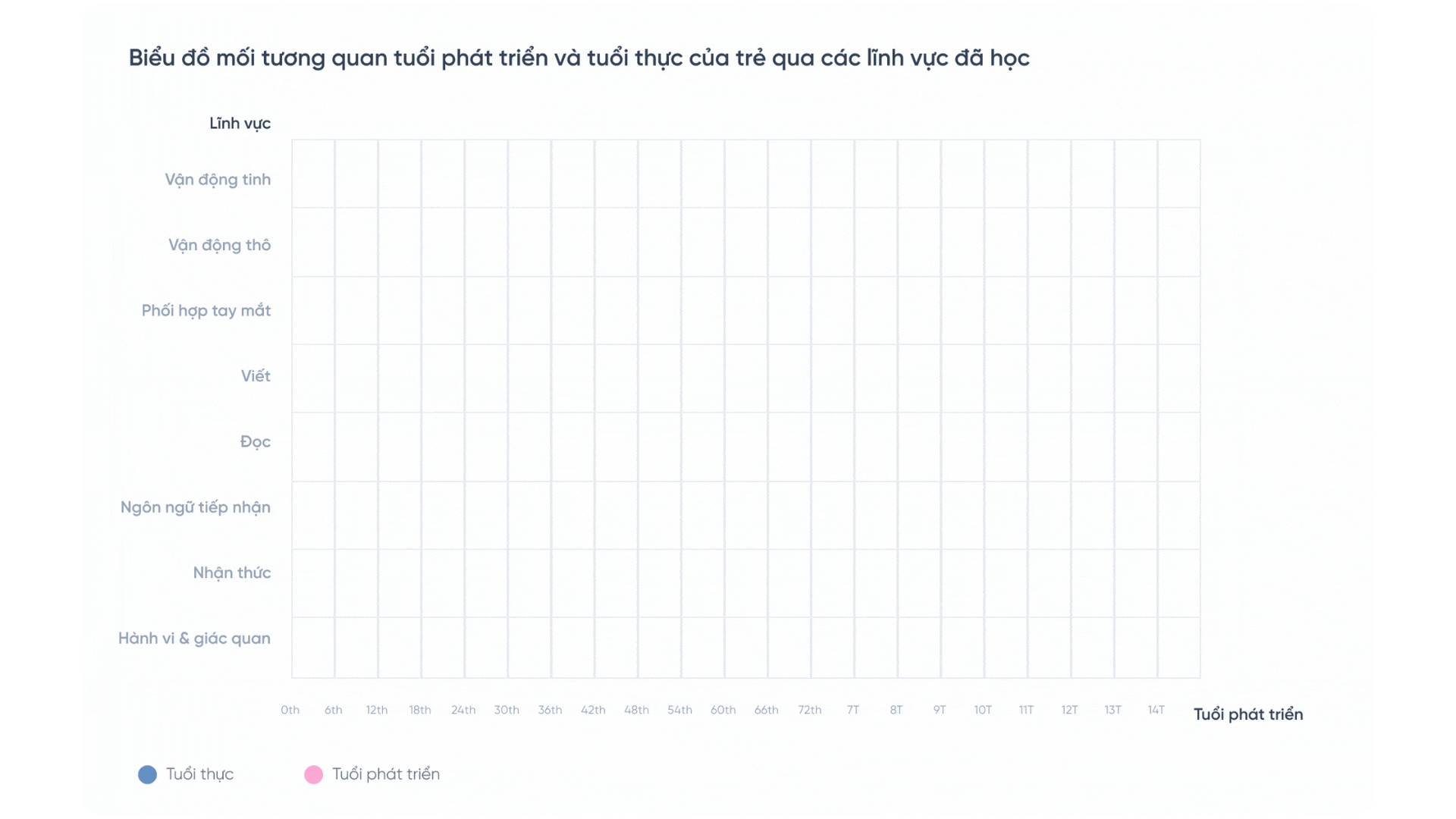Click the Phối hợp tay mắt label
The width and height of the screenshot is (1456, 819).
(x=206, y=311)
